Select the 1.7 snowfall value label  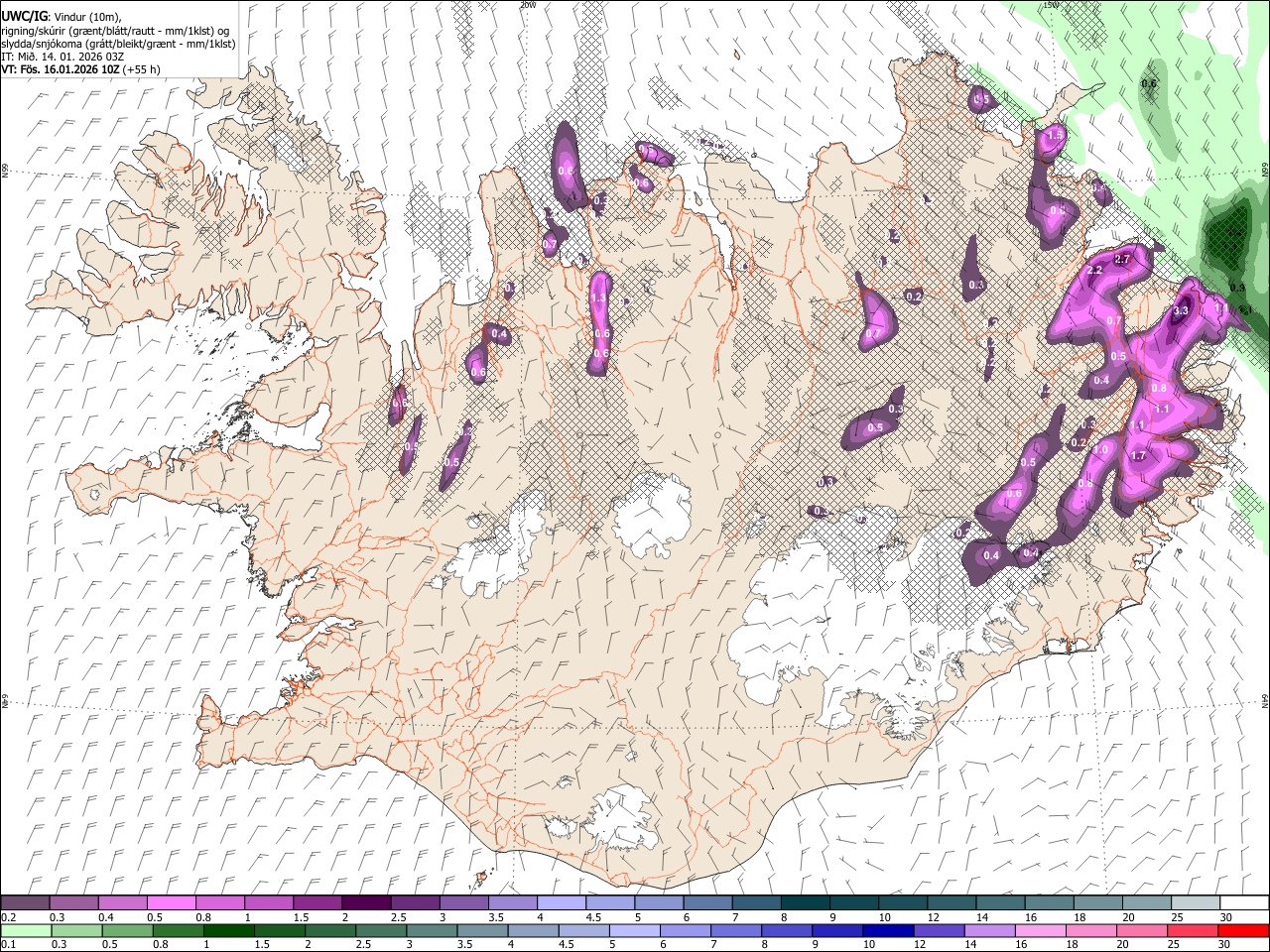(x=1139, y=456)
